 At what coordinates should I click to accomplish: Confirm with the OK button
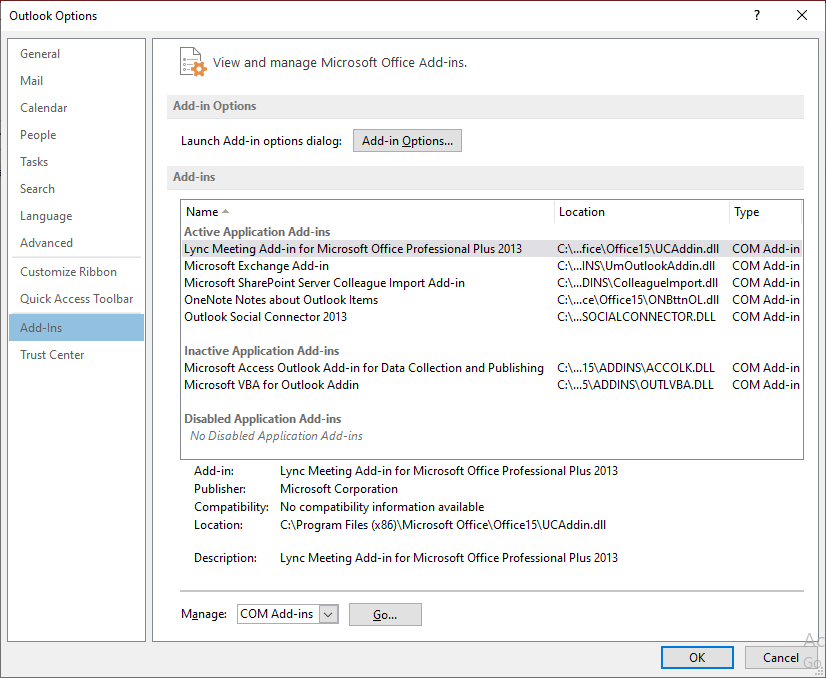tap(697, 657)
